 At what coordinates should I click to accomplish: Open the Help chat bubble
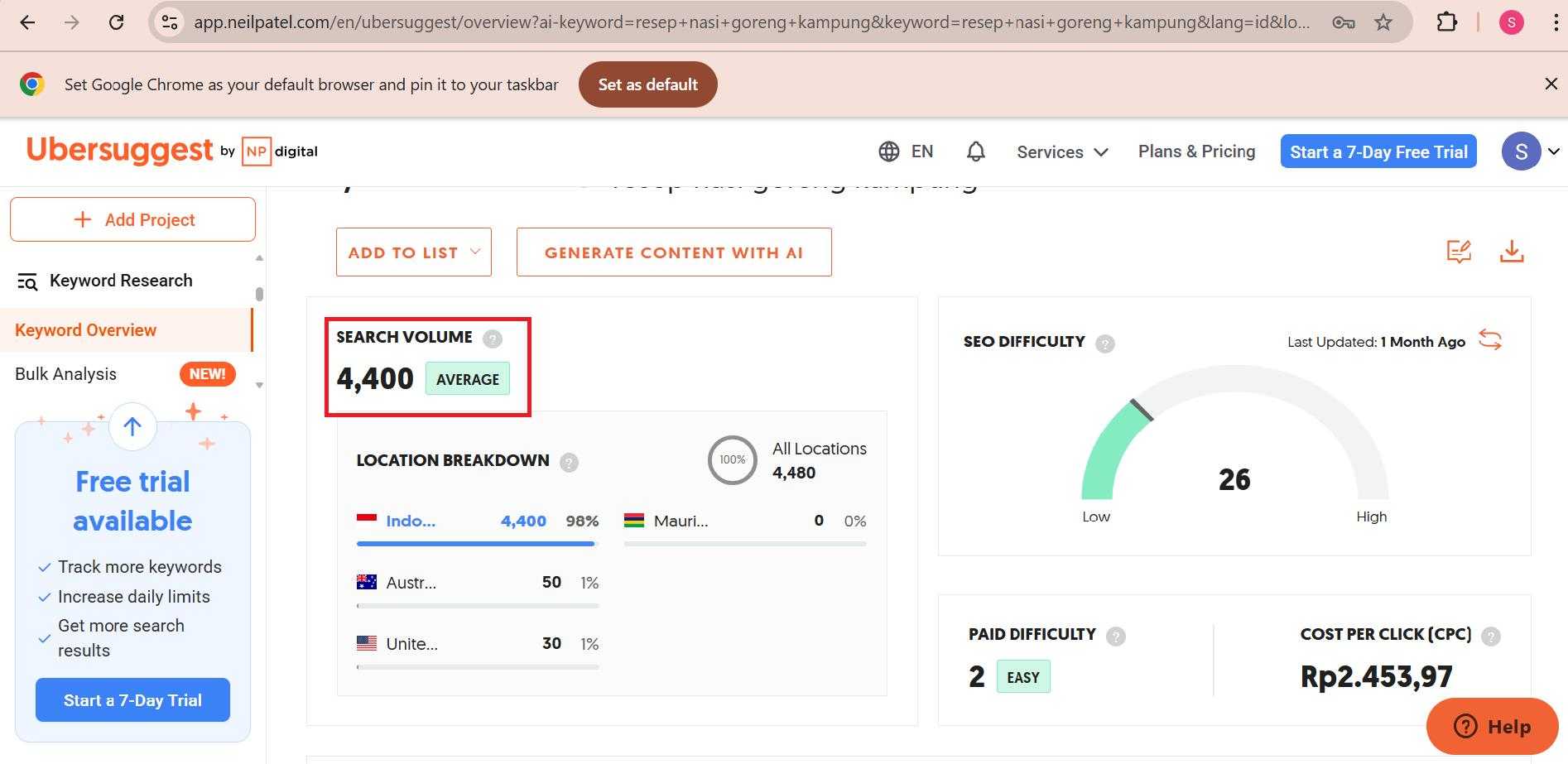point(1492,726)
